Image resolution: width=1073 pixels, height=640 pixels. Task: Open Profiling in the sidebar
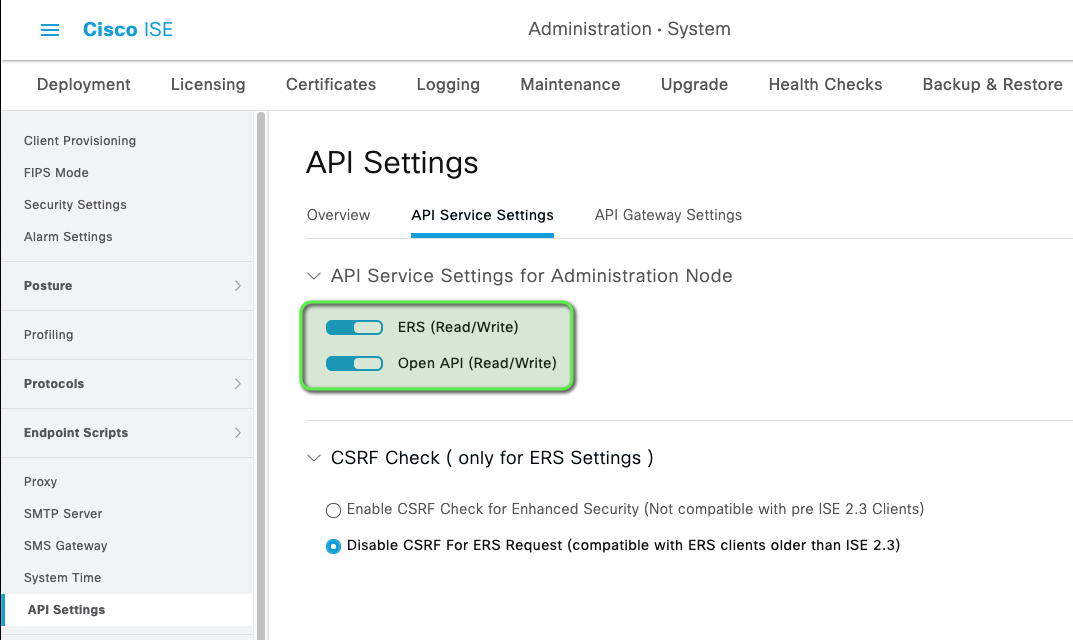49,335
